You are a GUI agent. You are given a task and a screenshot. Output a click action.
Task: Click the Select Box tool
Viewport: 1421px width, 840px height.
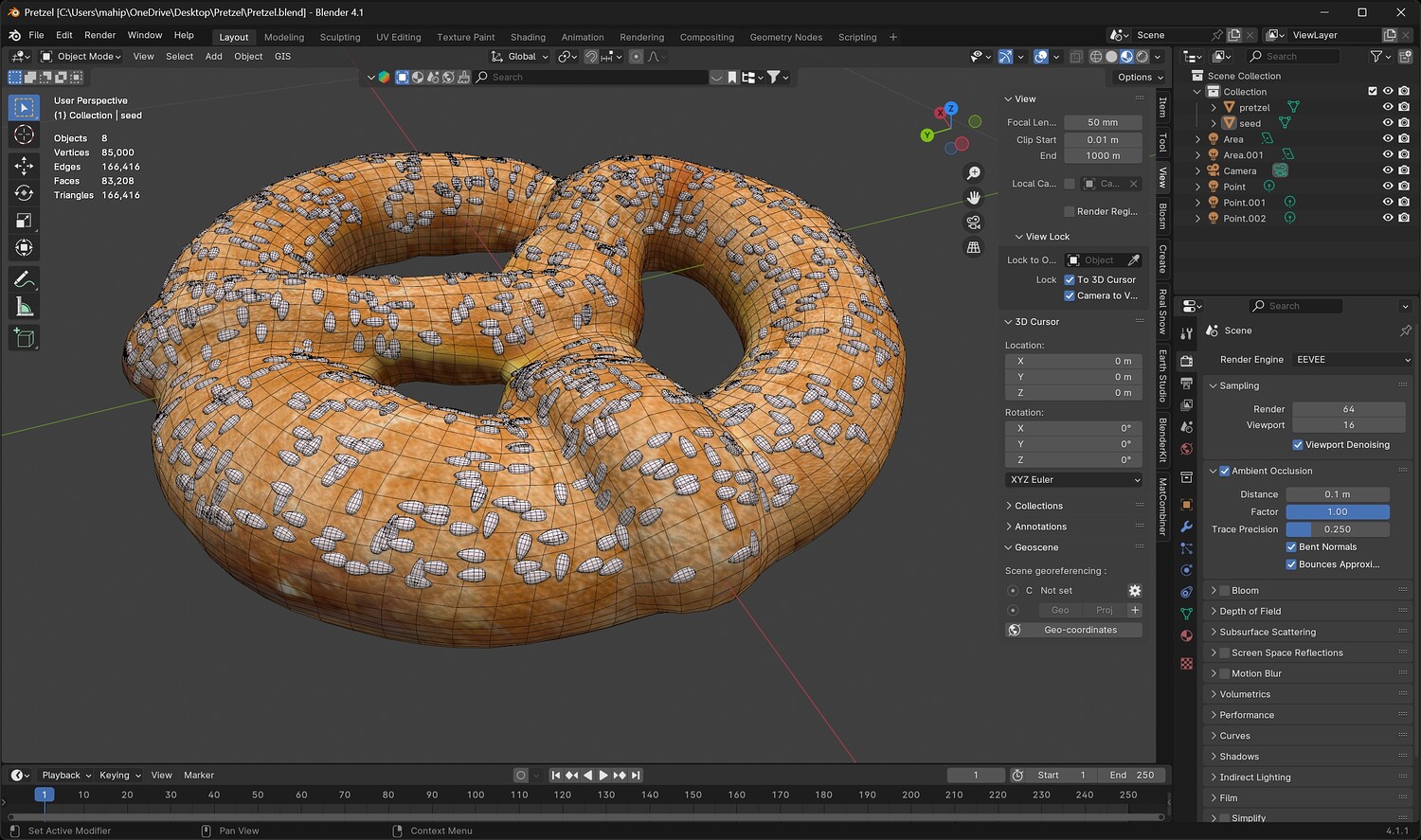pos(25,107)
